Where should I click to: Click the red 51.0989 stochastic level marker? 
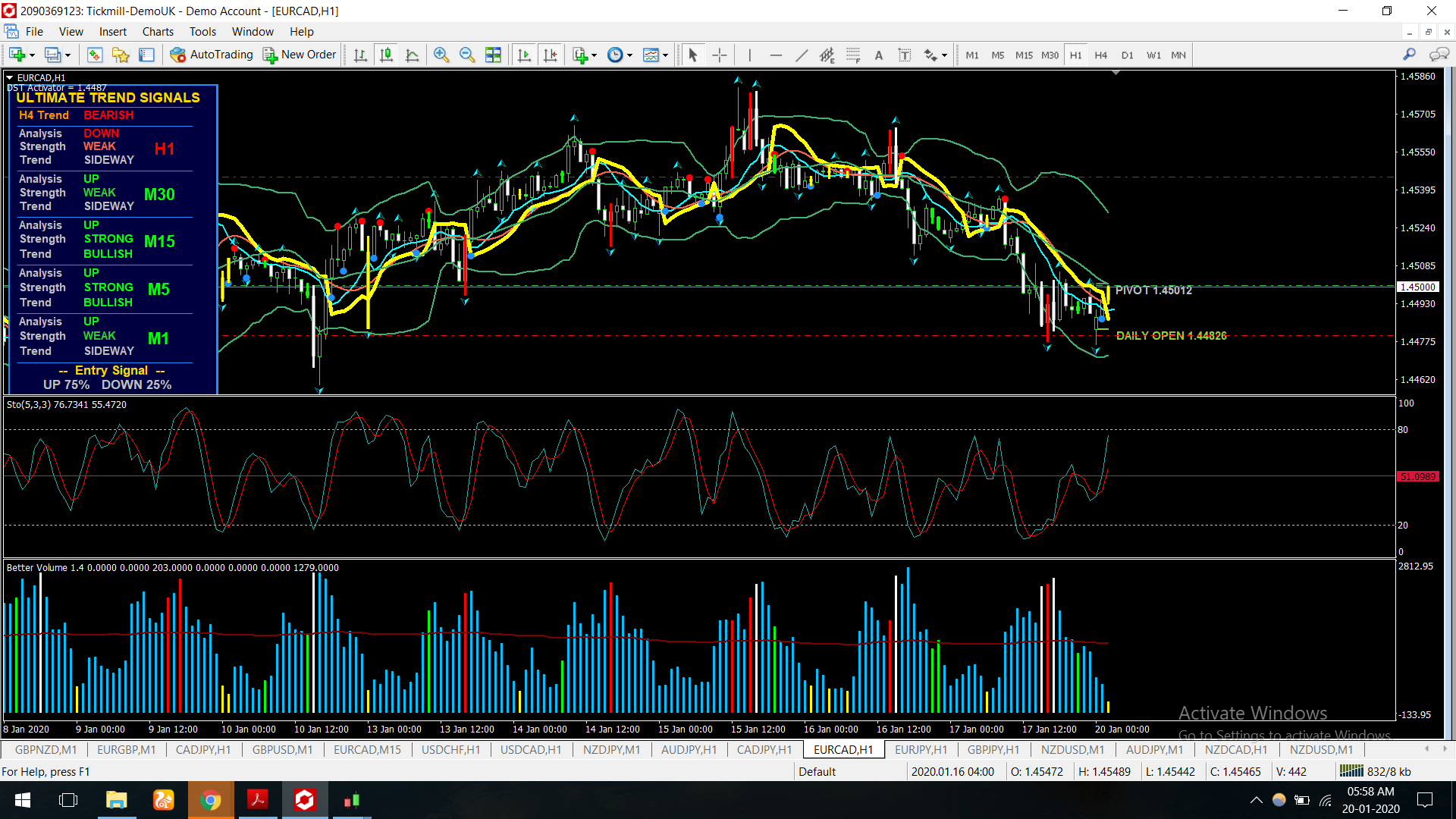1417,476
